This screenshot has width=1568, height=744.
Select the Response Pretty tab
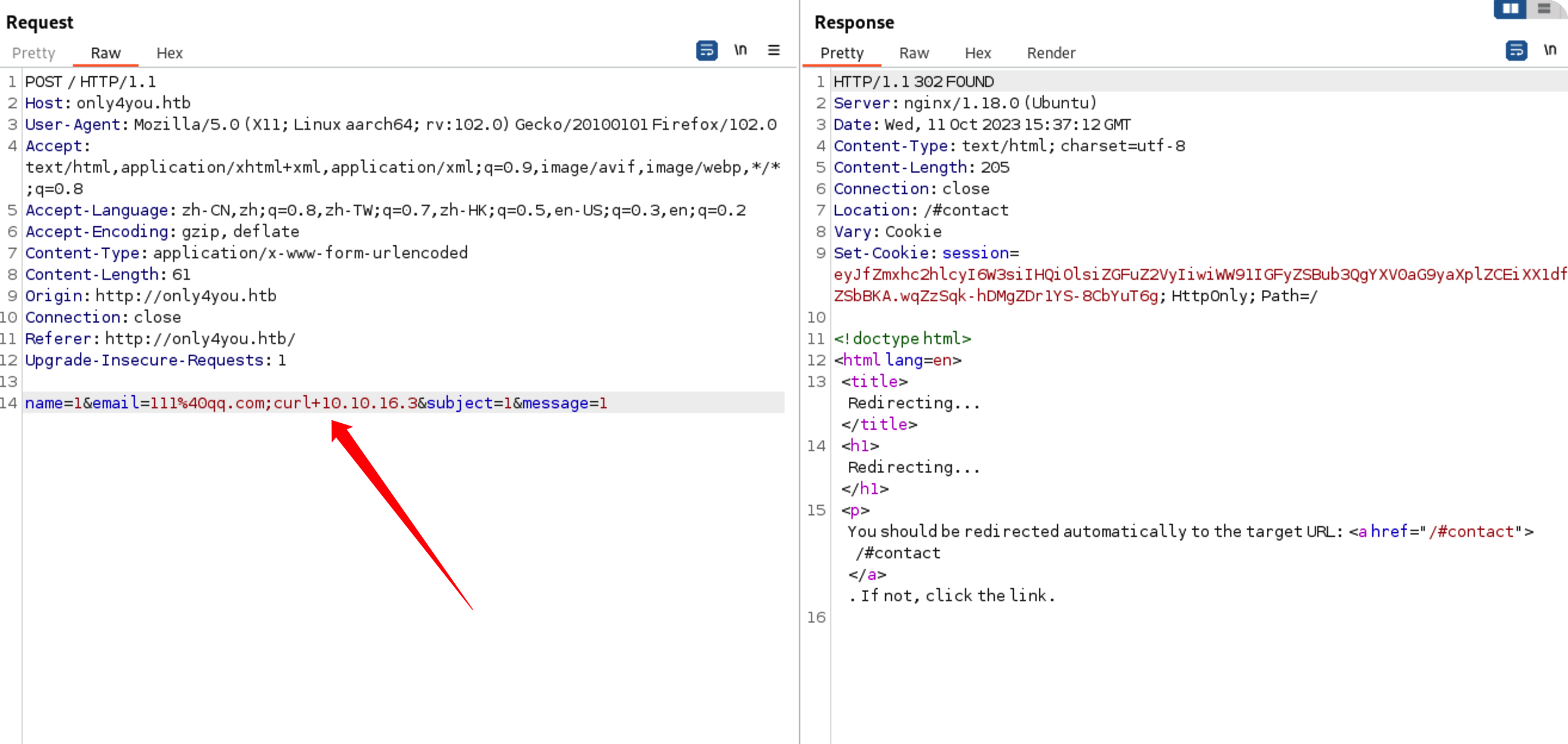842,53
